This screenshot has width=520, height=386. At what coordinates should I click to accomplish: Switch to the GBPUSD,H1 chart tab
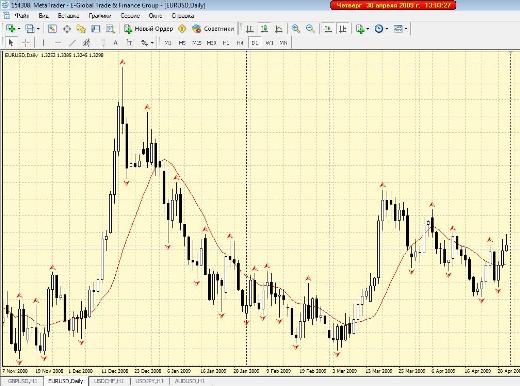[x=22, y=381]
